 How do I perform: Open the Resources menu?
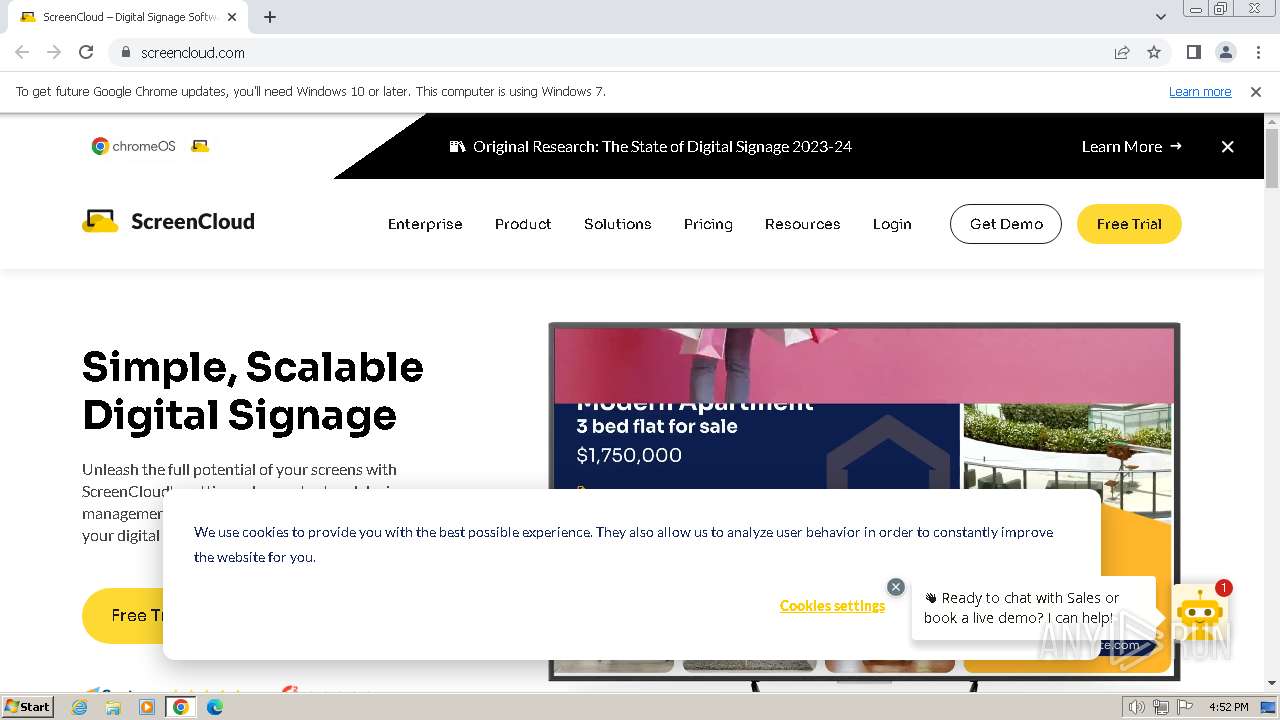[802, 224]
